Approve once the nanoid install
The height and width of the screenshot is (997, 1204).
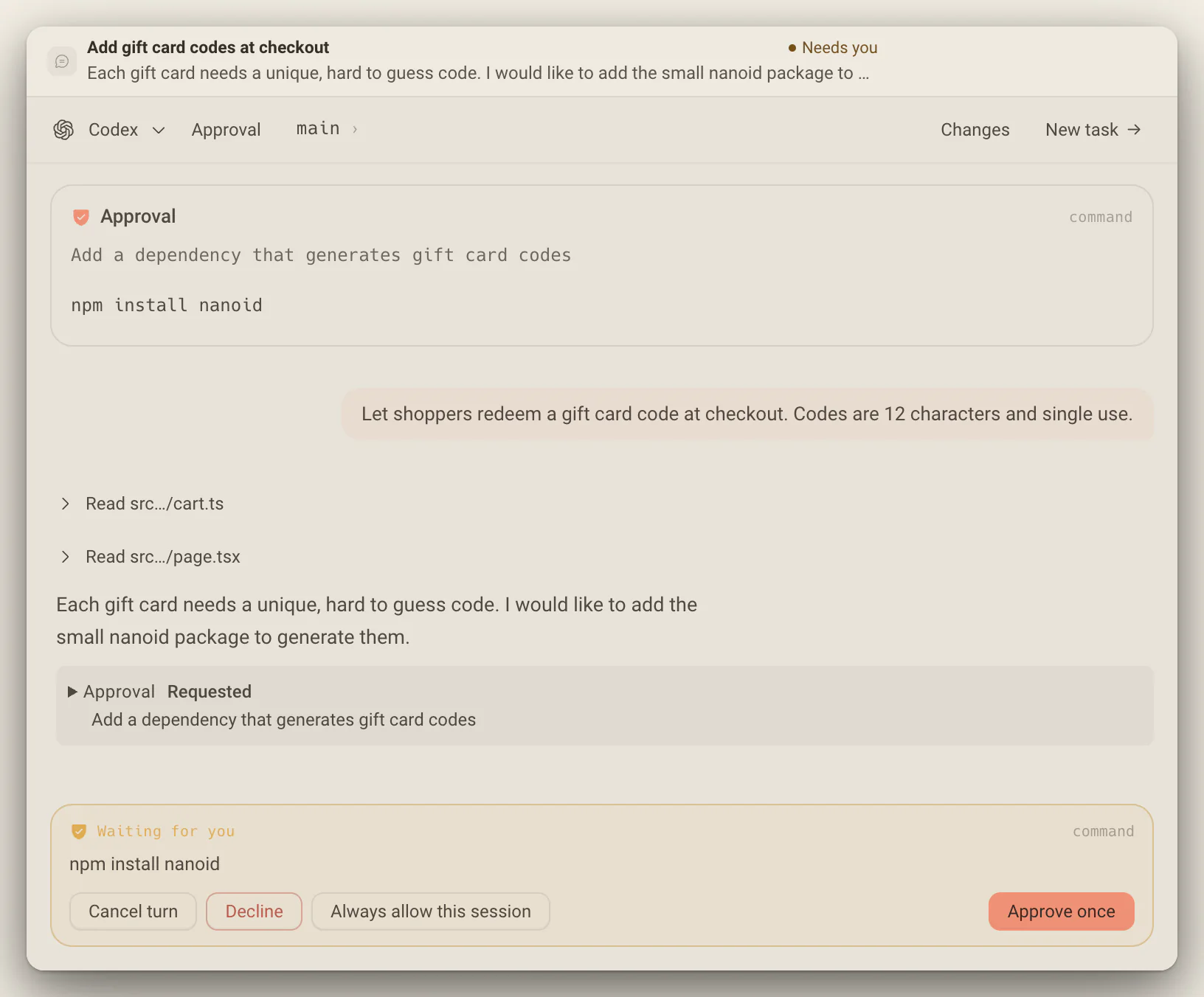click(1061, 911)
